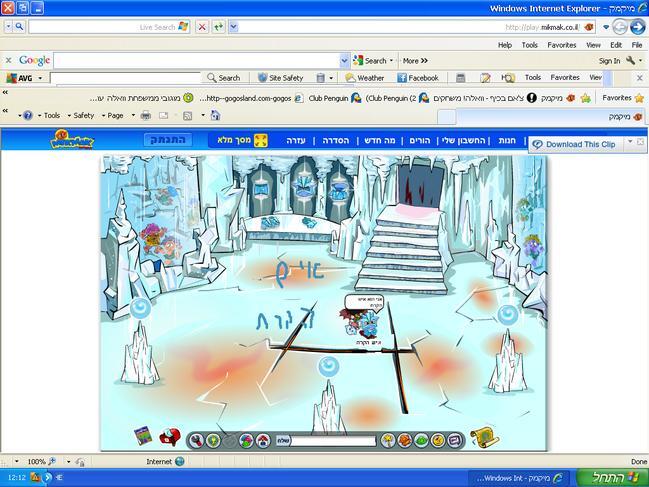Open Weather from AVG toolbar
This screenshot has height=487, width=649.
click(x=364, y=78)
